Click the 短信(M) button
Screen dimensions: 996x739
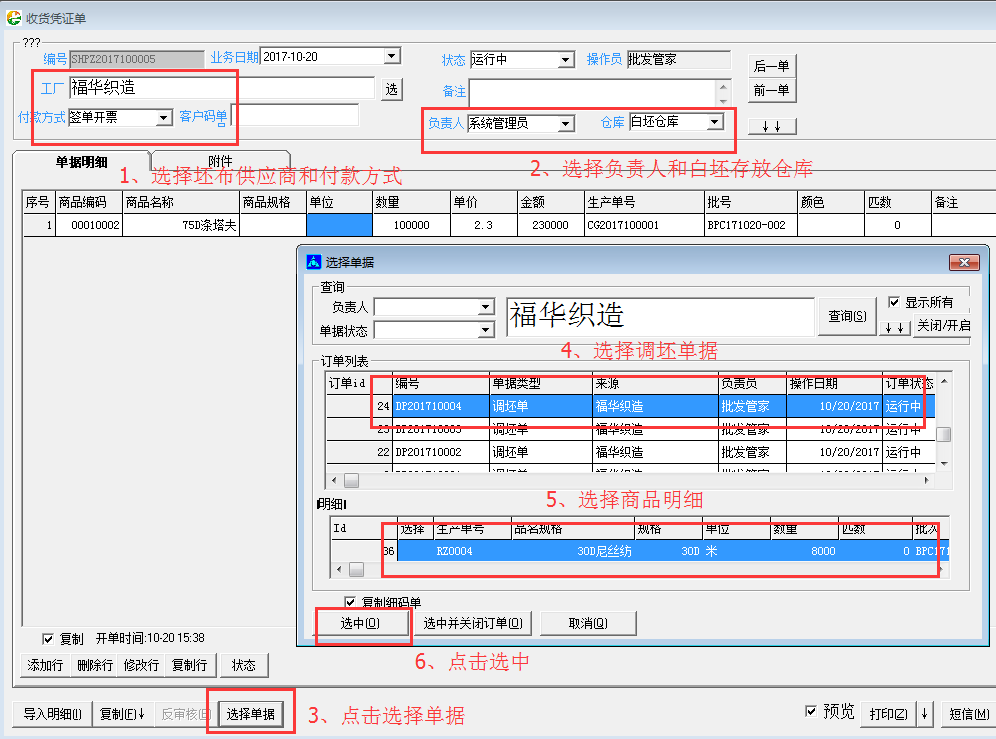pos(969,714)
